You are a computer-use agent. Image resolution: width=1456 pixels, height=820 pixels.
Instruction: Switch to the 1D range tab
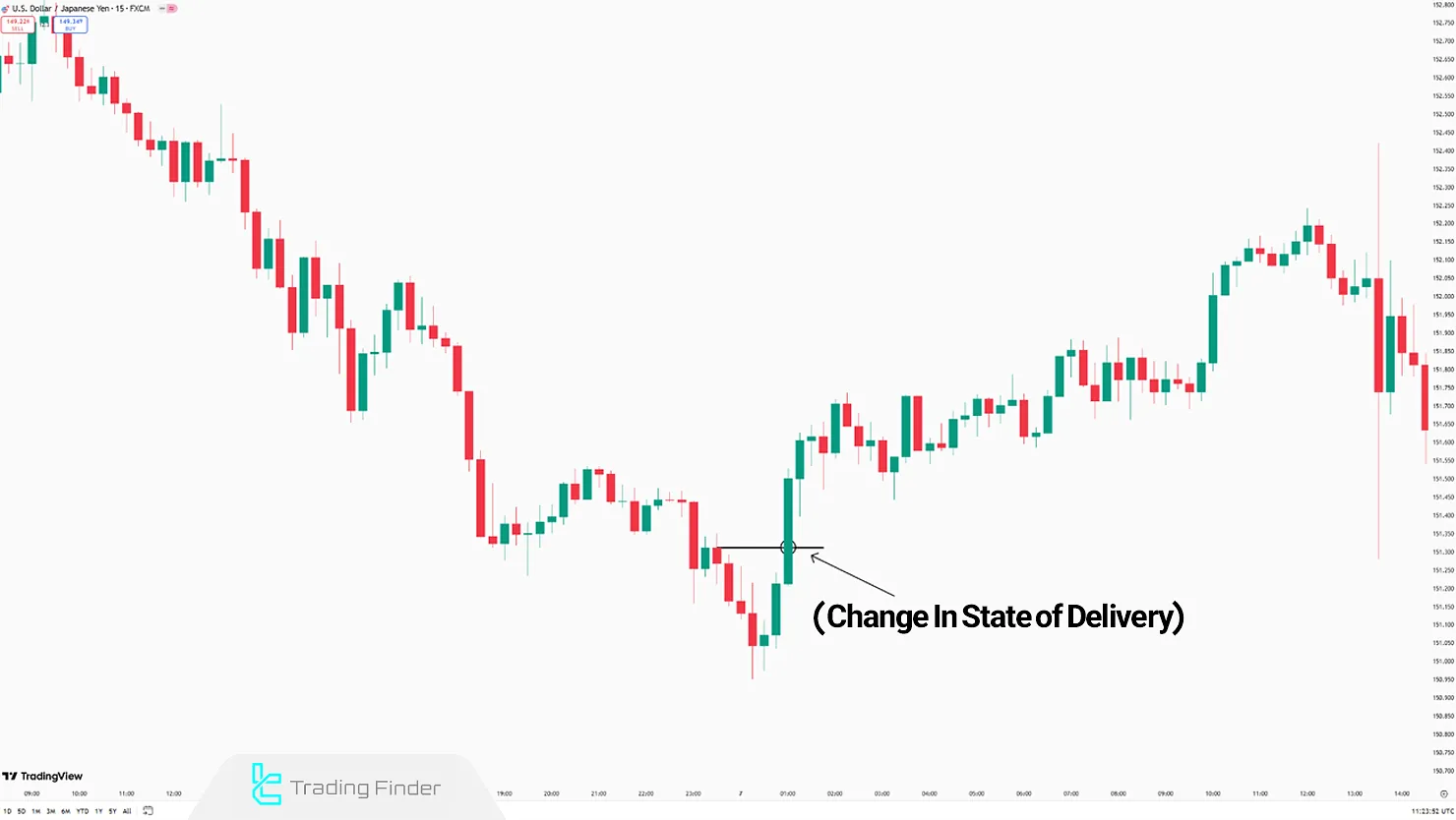point(7,811)
